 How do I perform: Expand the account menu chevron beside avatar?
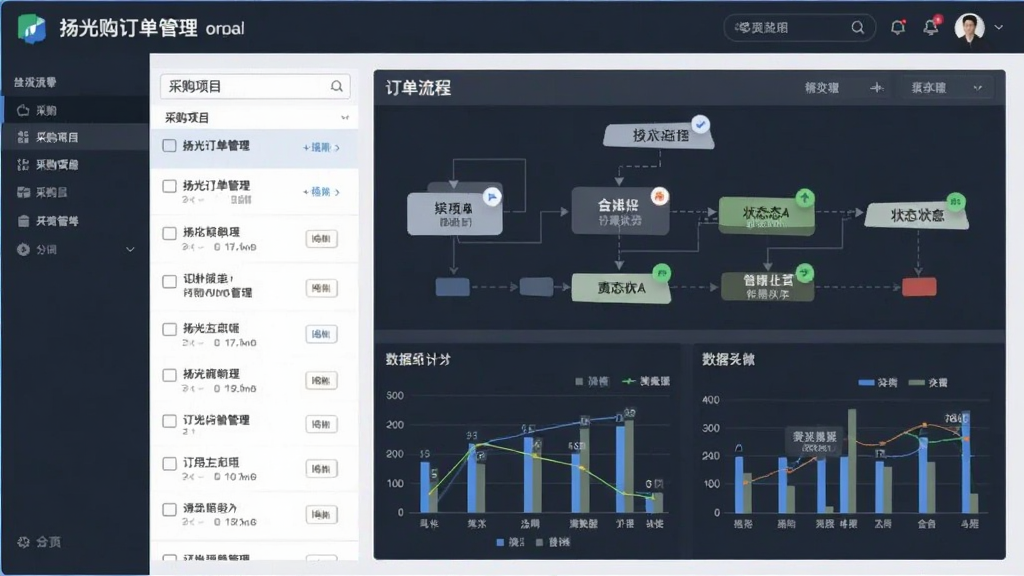coord(999,27)
